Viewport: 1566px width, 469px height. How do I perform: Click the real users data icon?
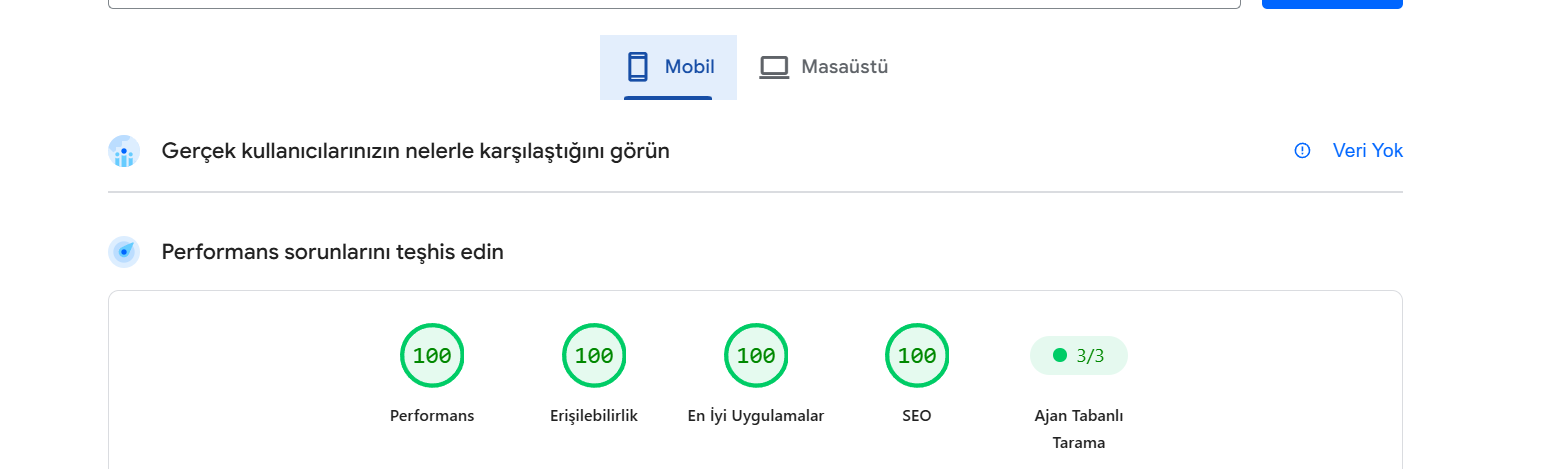click(x=124, y=151)
